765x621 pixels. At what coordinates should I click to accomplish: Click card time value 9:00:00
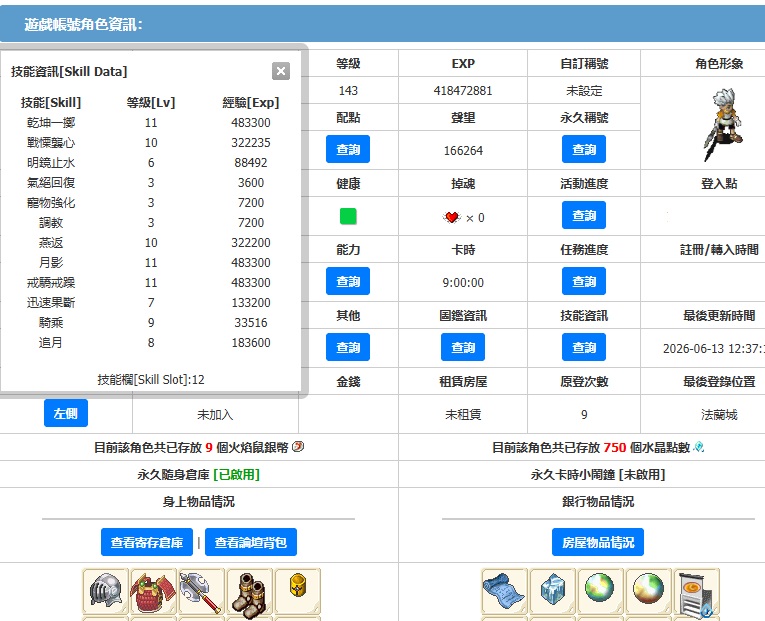point(463,282)
